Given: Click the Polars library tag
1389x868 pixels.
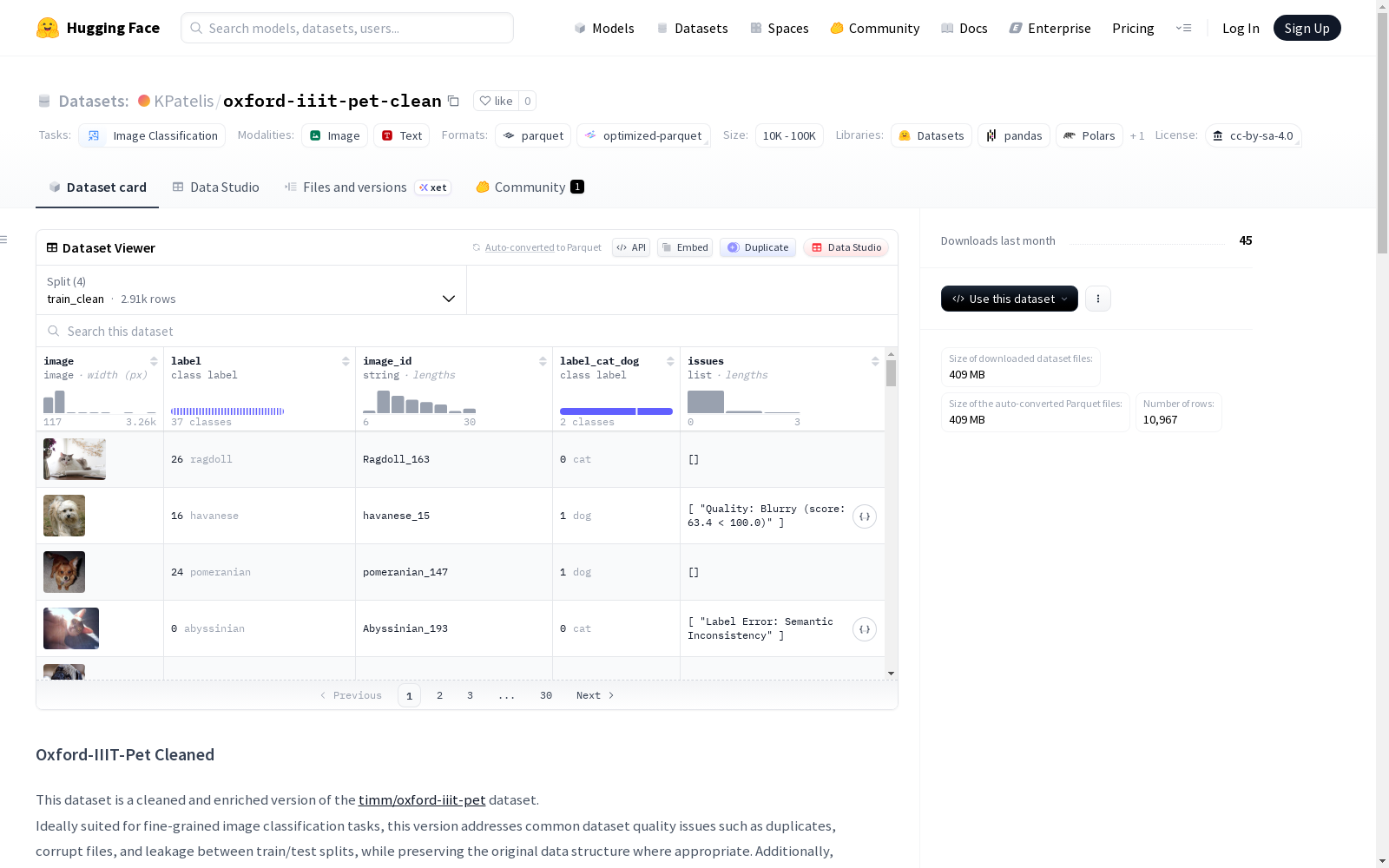Looking at the screenshot, I should point(1089,135).
